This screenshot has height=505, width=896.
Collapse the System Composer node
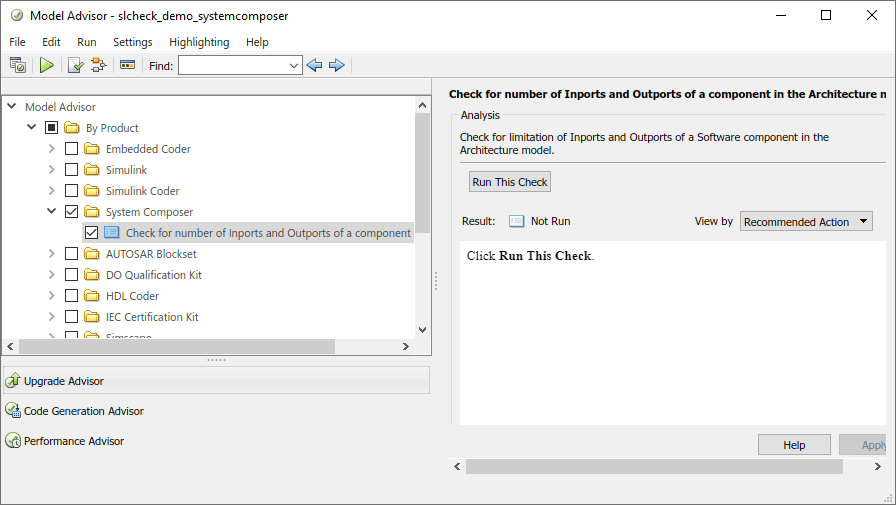51,211
